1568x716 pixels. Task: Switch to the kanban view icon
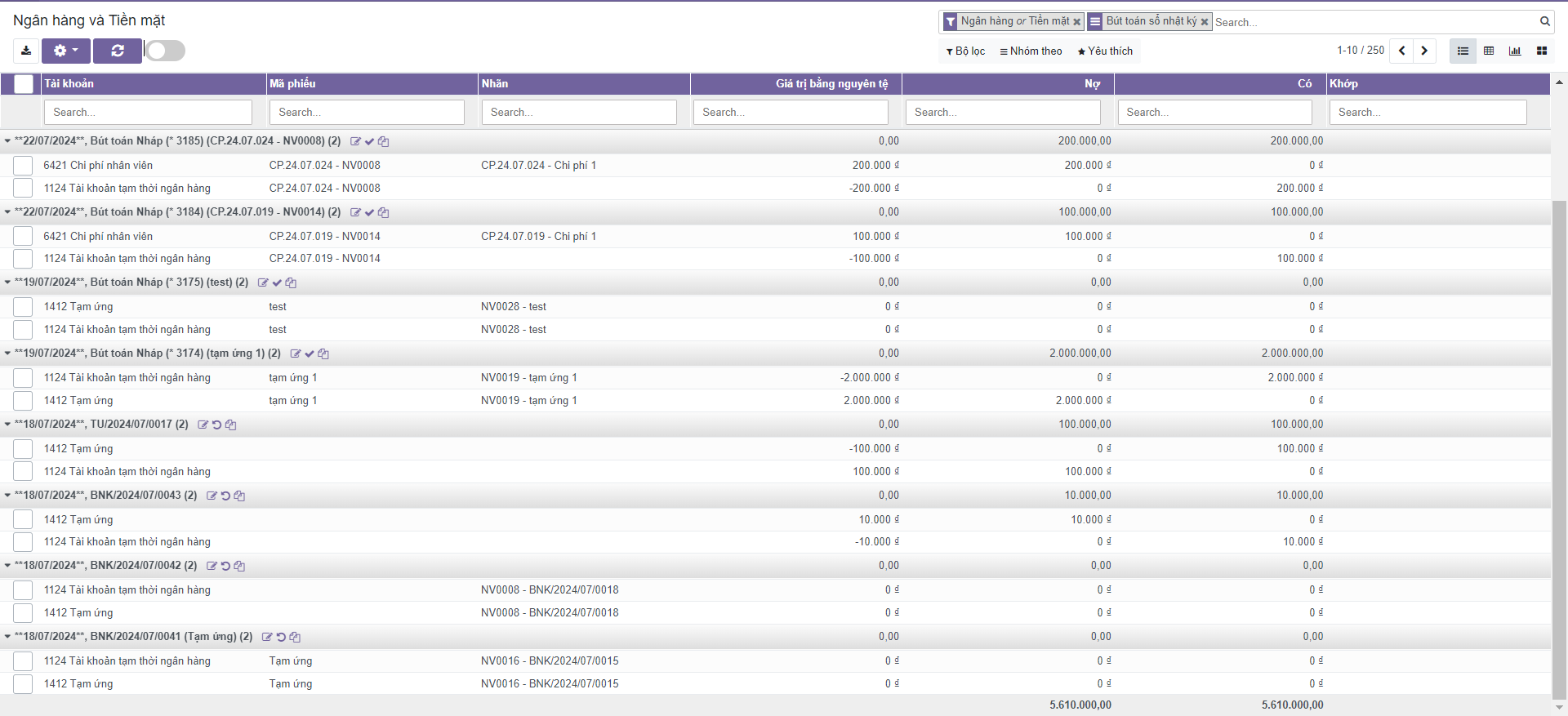(x=1541, y=51)
